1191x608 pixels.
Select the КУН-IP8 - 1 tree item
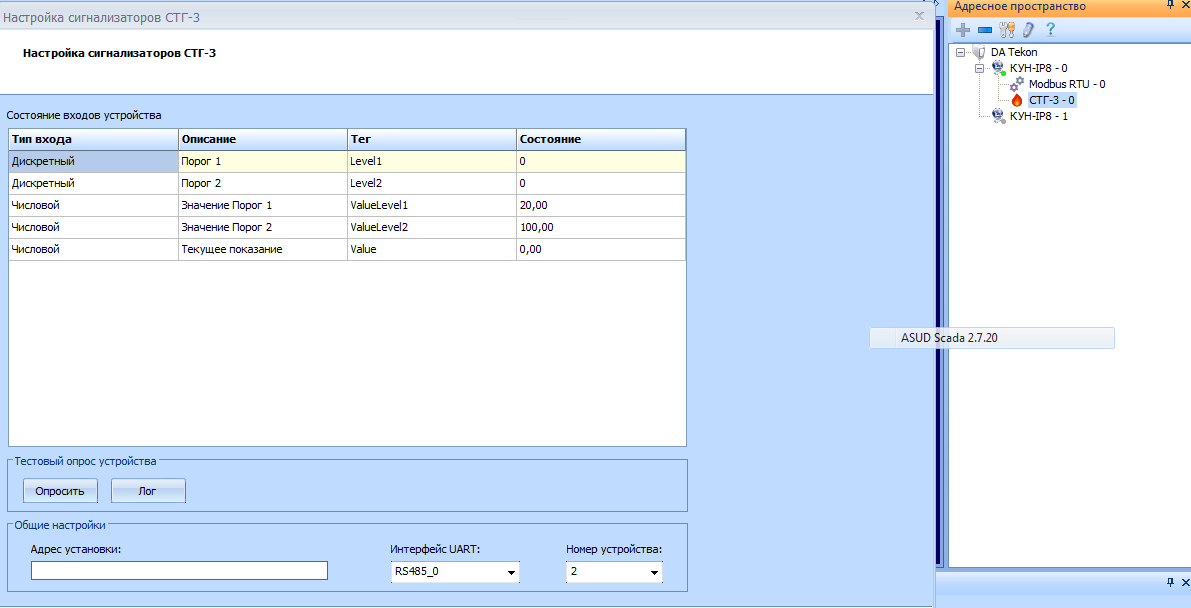[x=1038, y=116]
